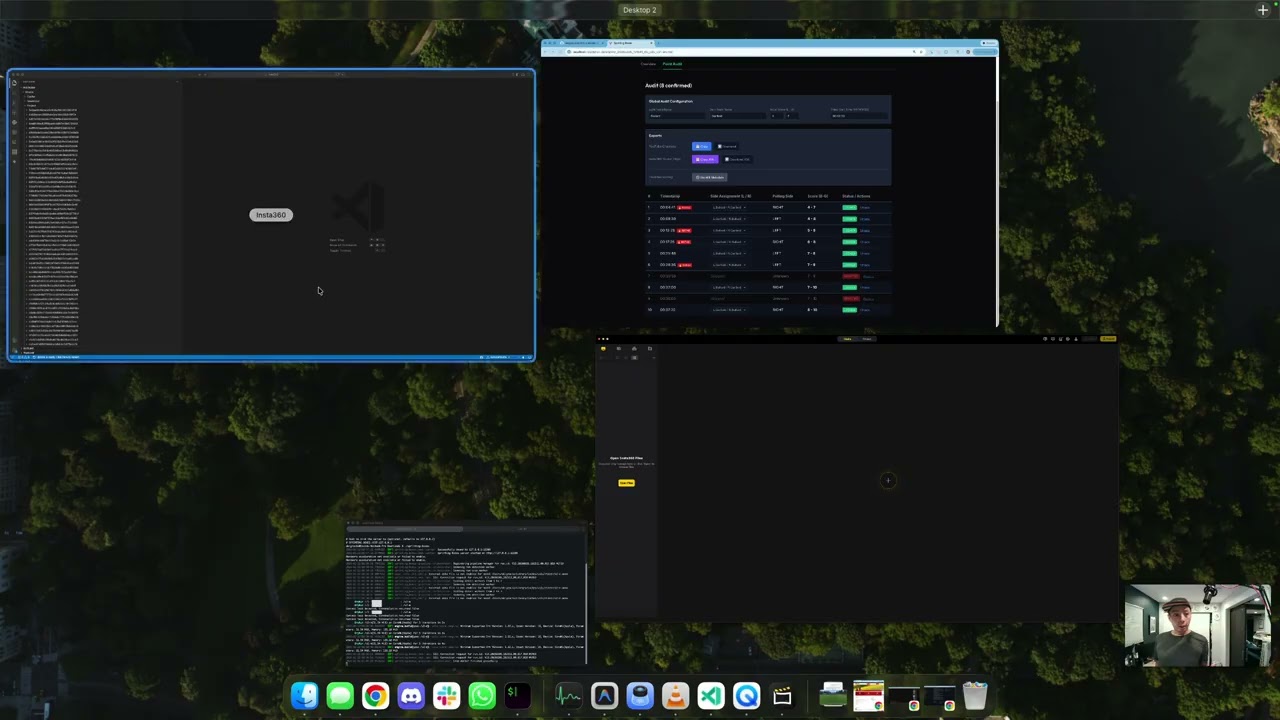The image size is (1280, 720).
Task: Open Discord from the dock
Action: coord(411,696)
